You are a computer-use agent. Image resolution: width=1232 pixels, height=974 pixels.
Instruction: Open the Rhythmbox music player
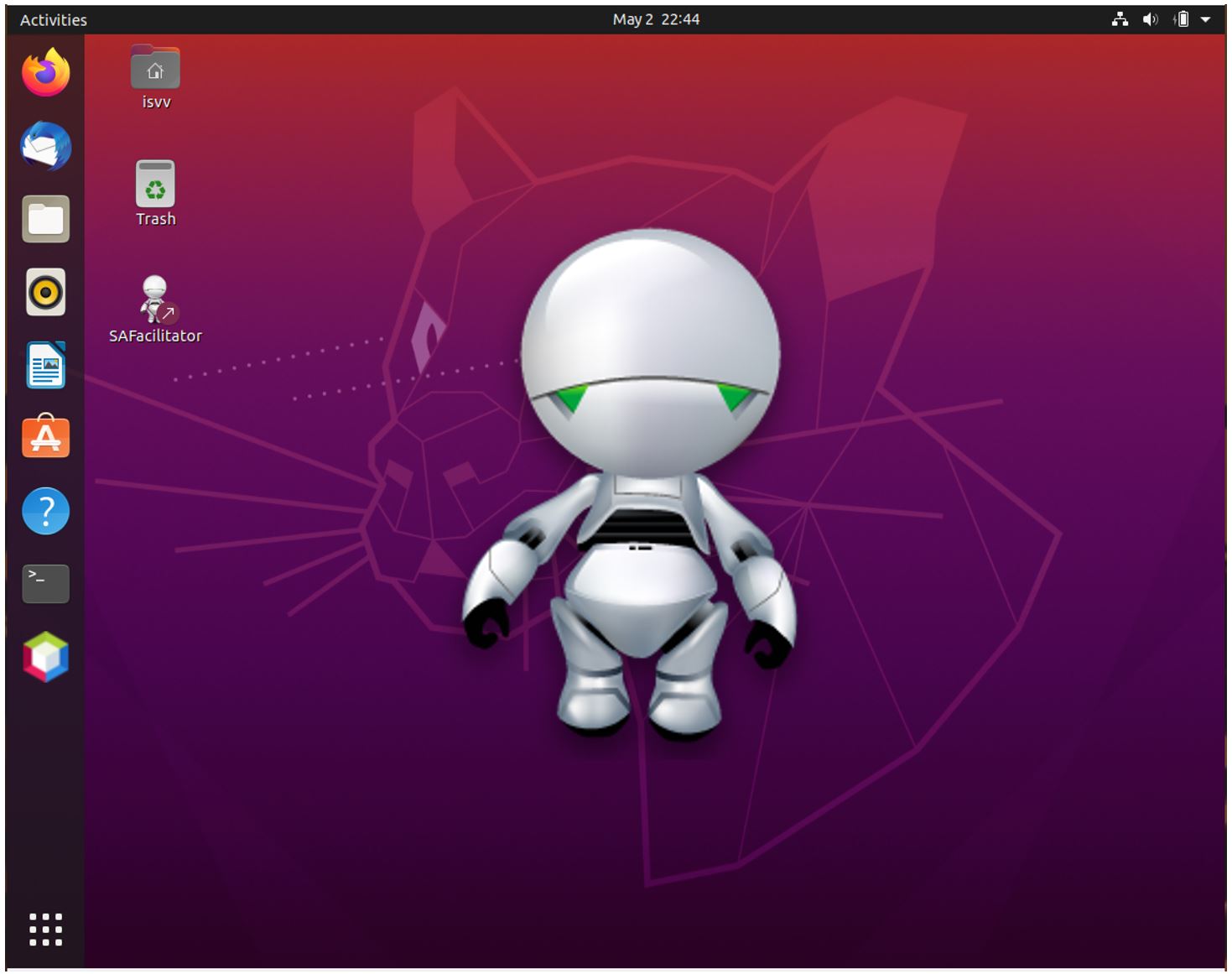pos(45,292)
